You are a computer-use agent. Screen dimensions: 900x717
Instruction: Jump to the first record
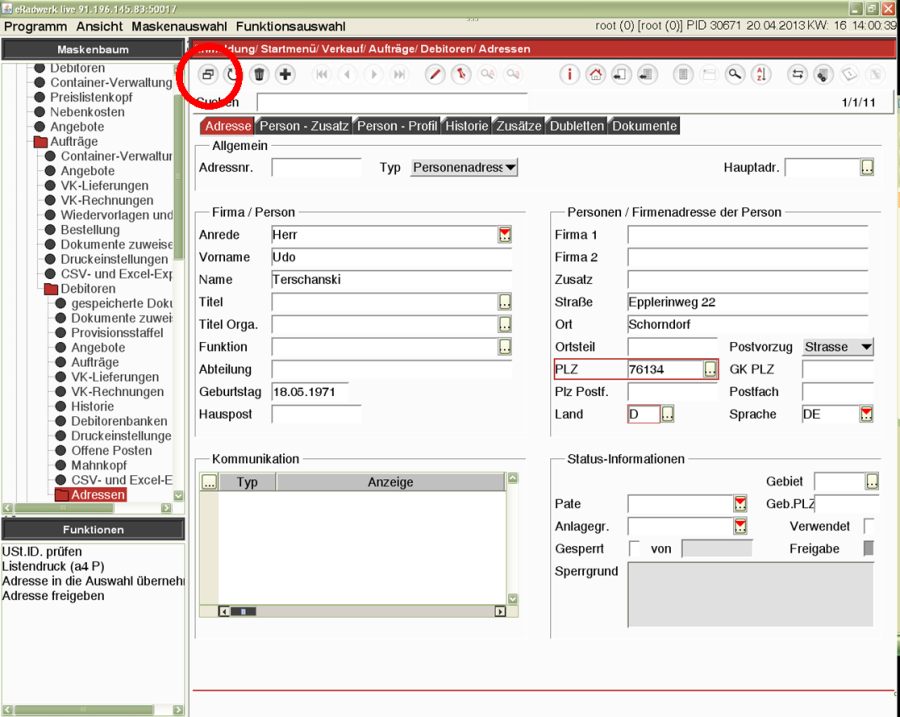322,75
